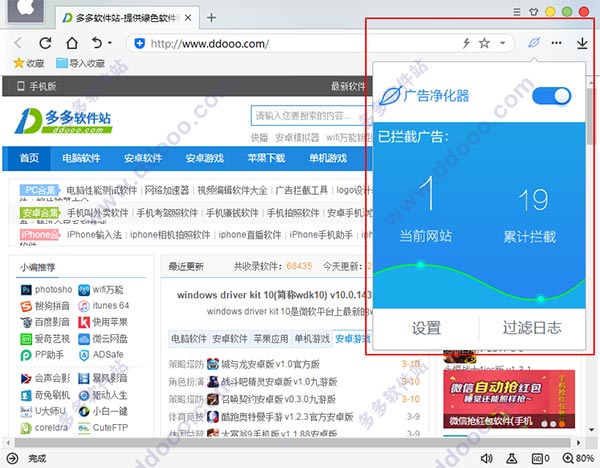Switch to the 单机游戏 list tab

point(312,339)
